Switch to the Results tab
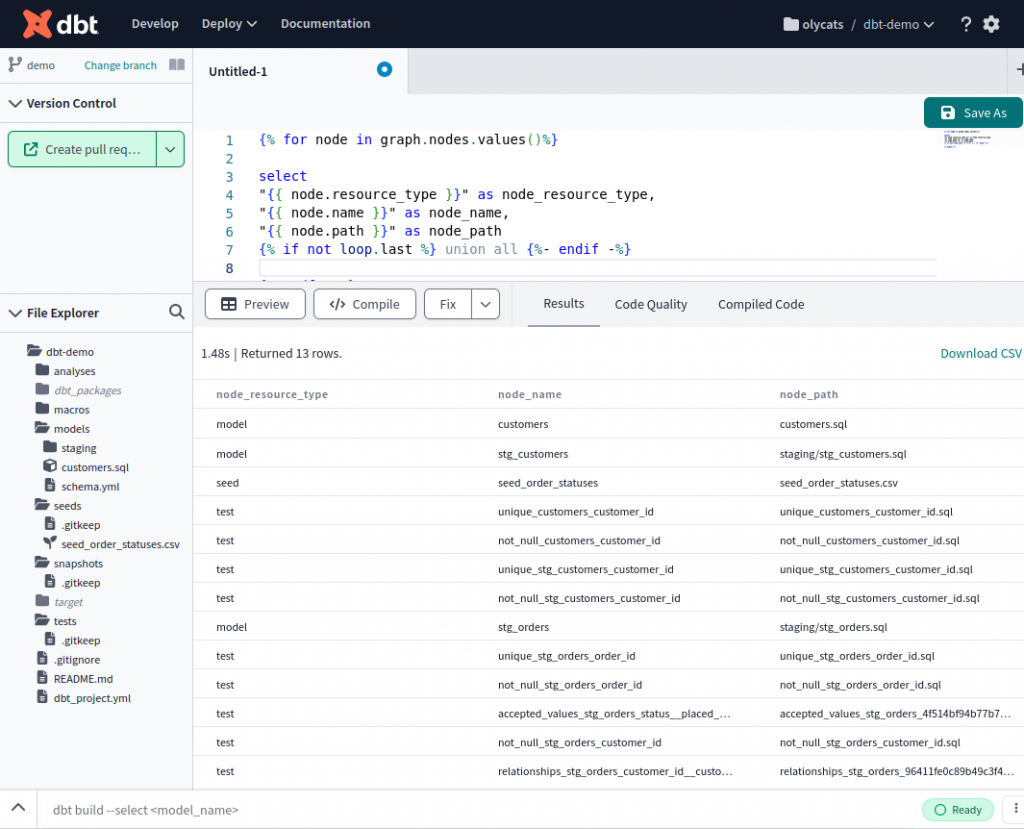 pyautogui.click(x=564, y=304)
